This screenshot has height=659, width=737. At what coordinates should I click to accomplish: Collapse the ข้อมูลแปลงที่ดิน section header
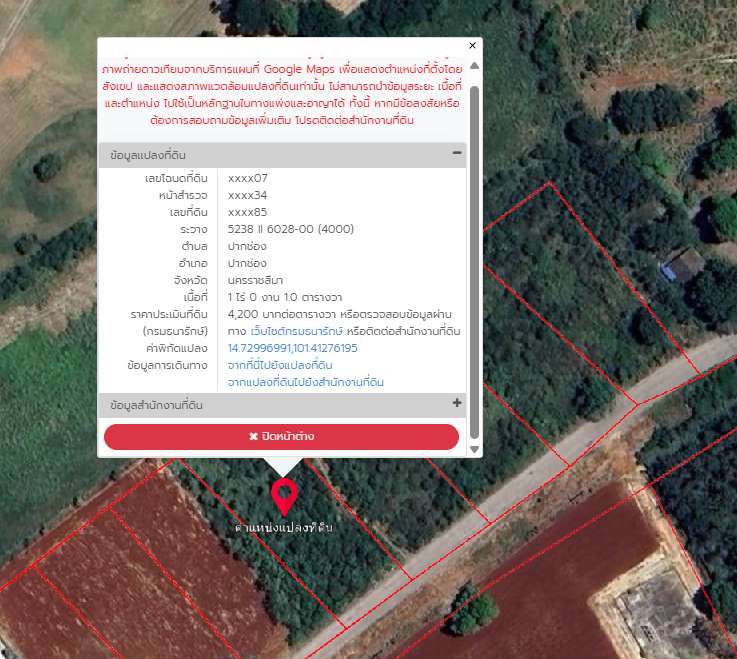click(148, 156)
